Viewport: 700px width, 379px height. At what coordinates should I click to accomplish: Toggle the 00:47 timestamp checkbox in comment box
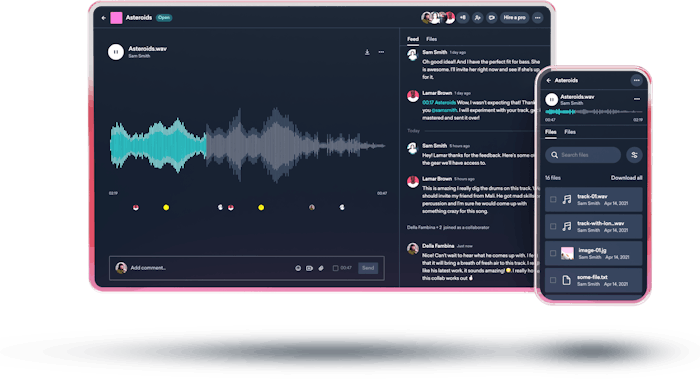(335, 268)
